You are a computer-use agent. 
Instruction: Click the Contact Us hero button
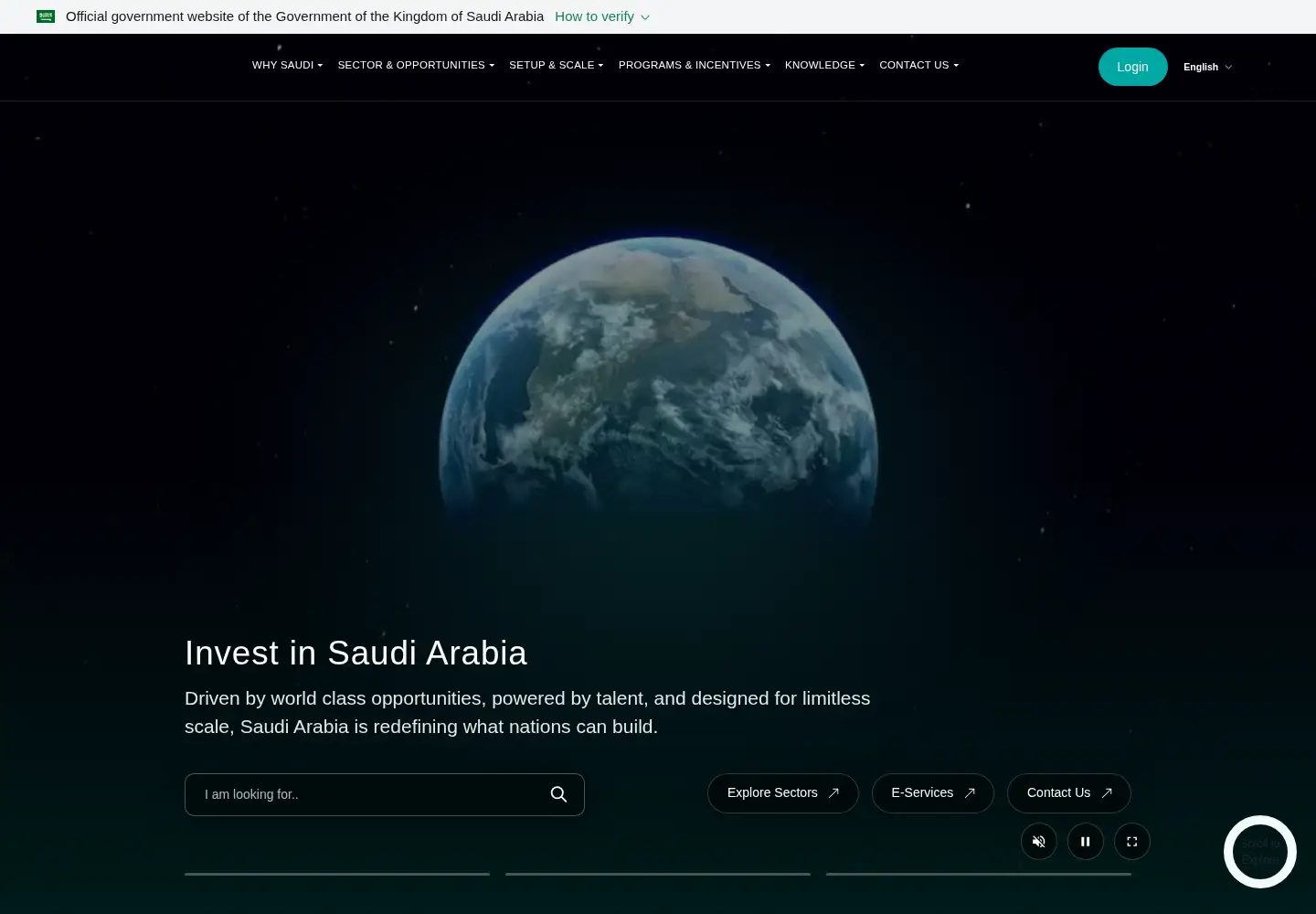pos(1069,793)
